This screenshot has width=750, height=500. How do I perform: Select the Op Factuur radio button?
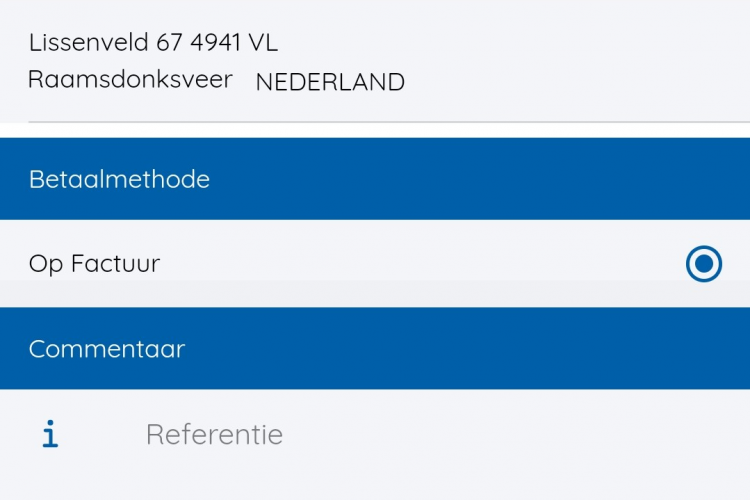(x=704, y=264)
